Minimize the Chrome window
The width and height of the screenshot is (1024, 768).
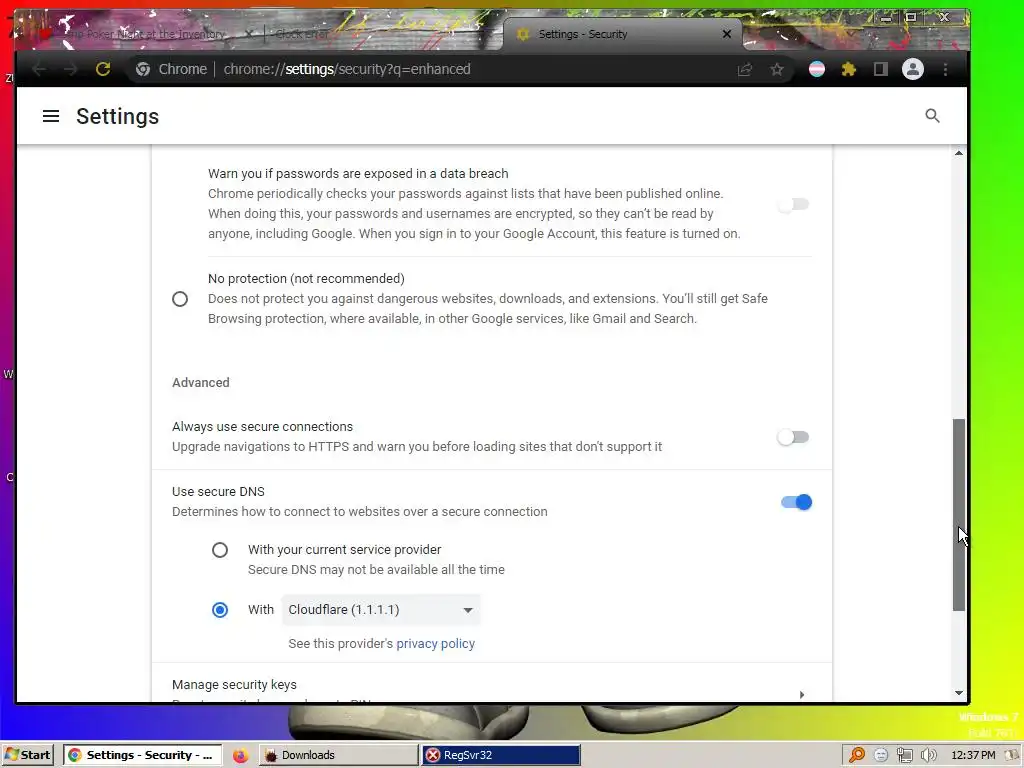pos(886,18)
